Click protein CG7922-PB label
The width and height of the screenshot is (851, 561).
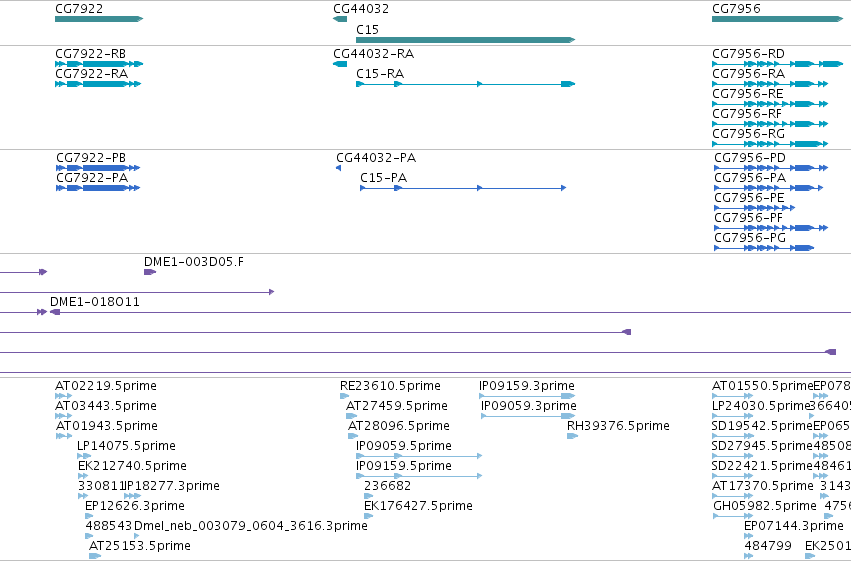pos(91,158)
